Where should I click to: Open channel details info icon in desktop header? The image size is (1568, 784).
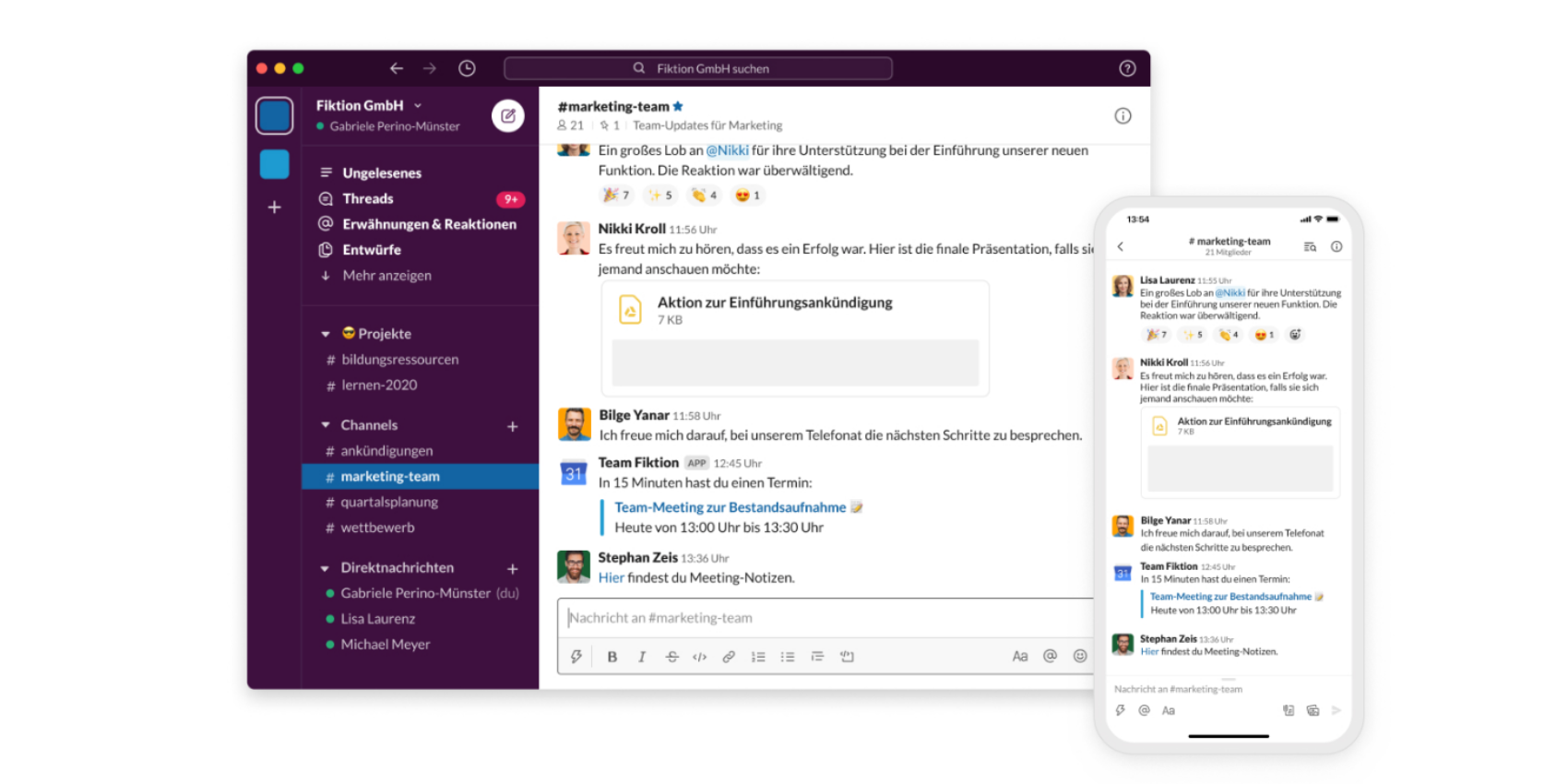click(x=1123, y=115)
